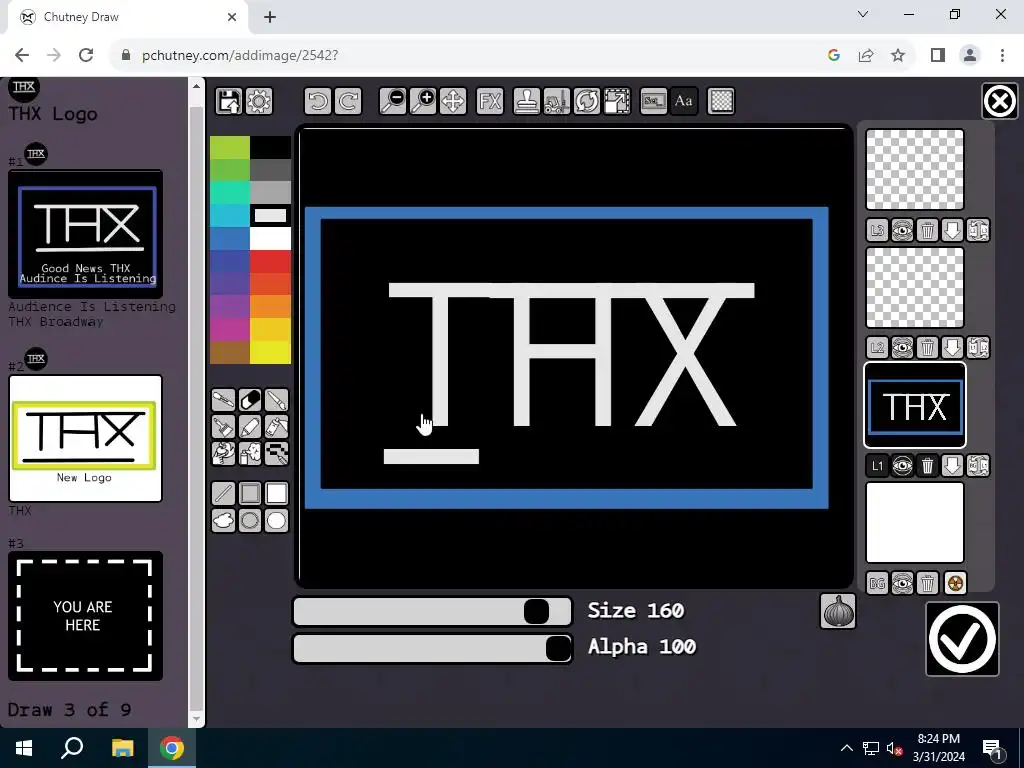Toggle visibility of layer L1
1024x768 pixels.
pyautogui.click(x=903, y=466)
